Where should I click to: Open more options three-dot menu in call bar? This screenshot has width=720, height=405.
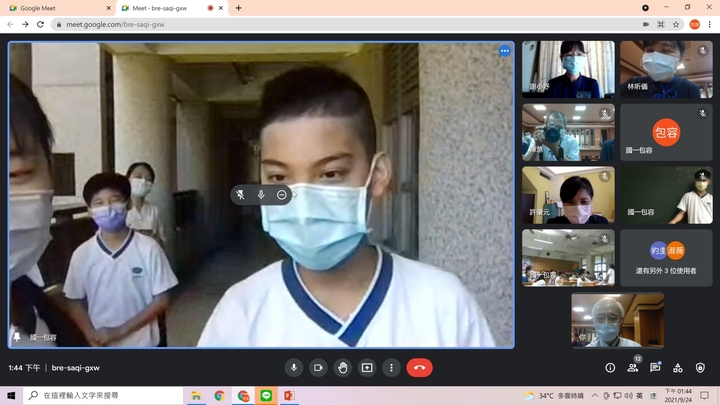pyautogui.click(x=391, y=367)
